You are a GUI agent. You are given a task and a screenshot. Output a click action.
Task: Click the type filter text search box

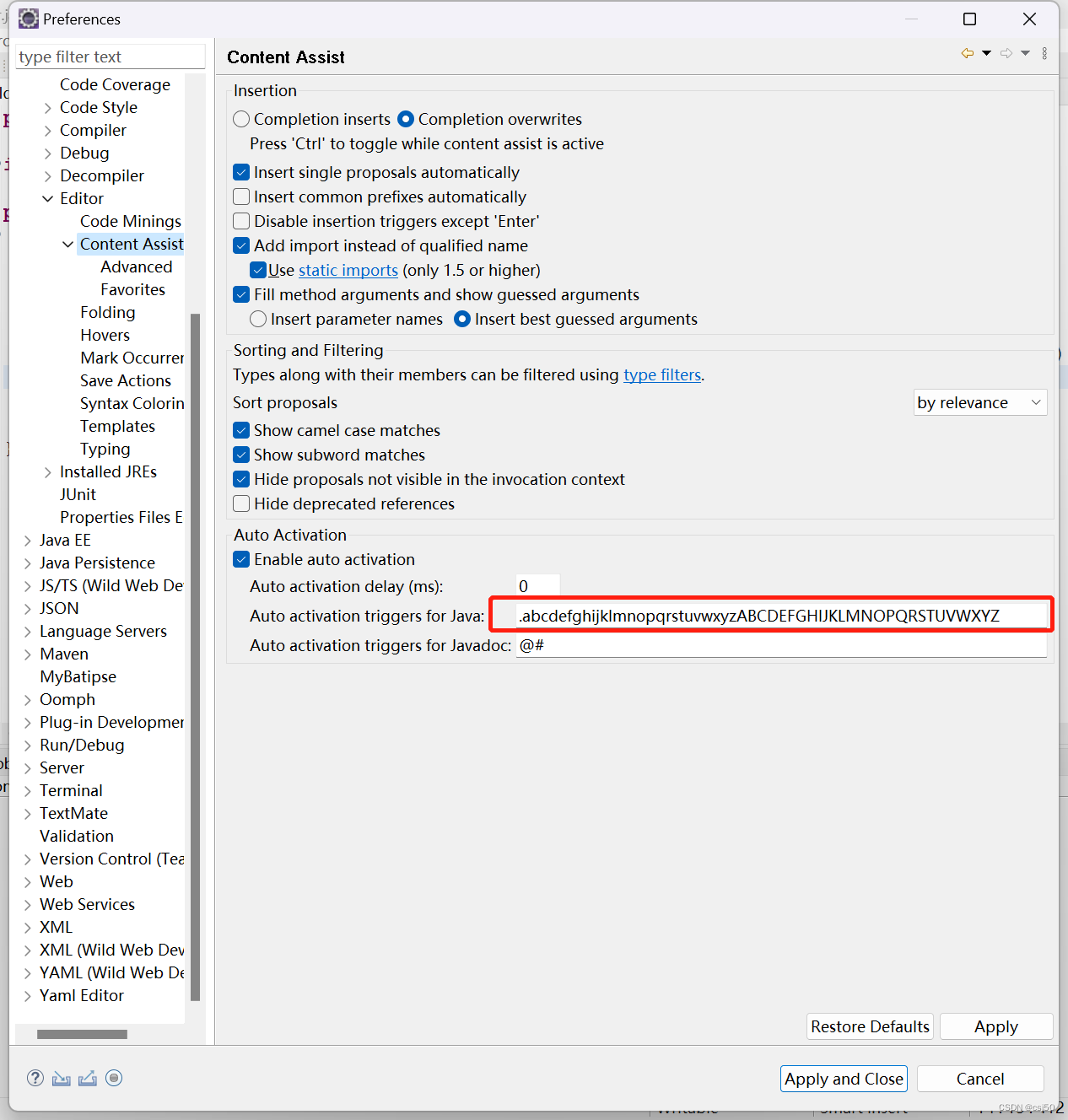click(111, 57)
